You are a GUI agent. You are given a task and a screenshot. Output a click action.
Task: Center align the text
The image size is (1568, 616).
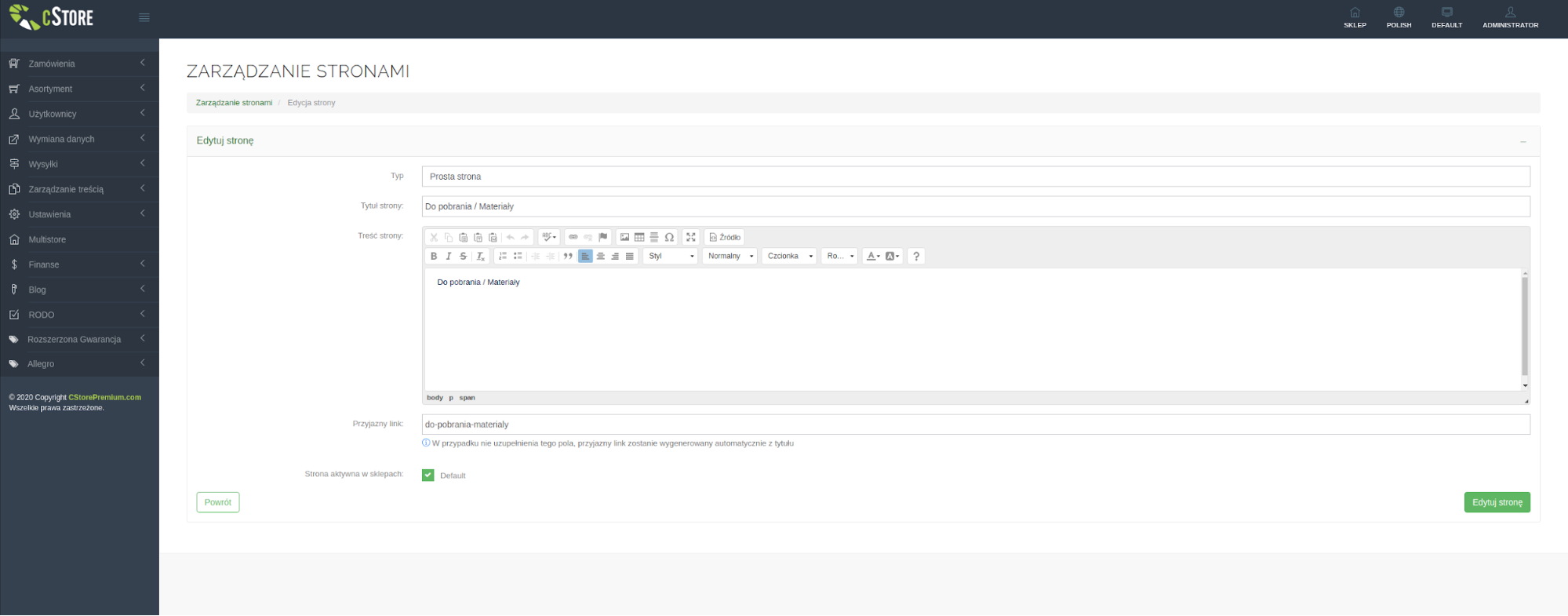[x=600, y=256]
